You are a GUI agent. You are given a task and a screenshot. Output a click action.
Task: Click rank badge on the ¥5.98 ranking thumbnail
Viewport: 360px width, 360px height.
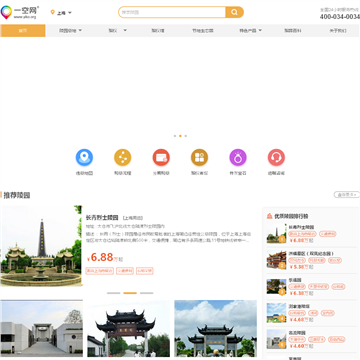click(282, 265)
